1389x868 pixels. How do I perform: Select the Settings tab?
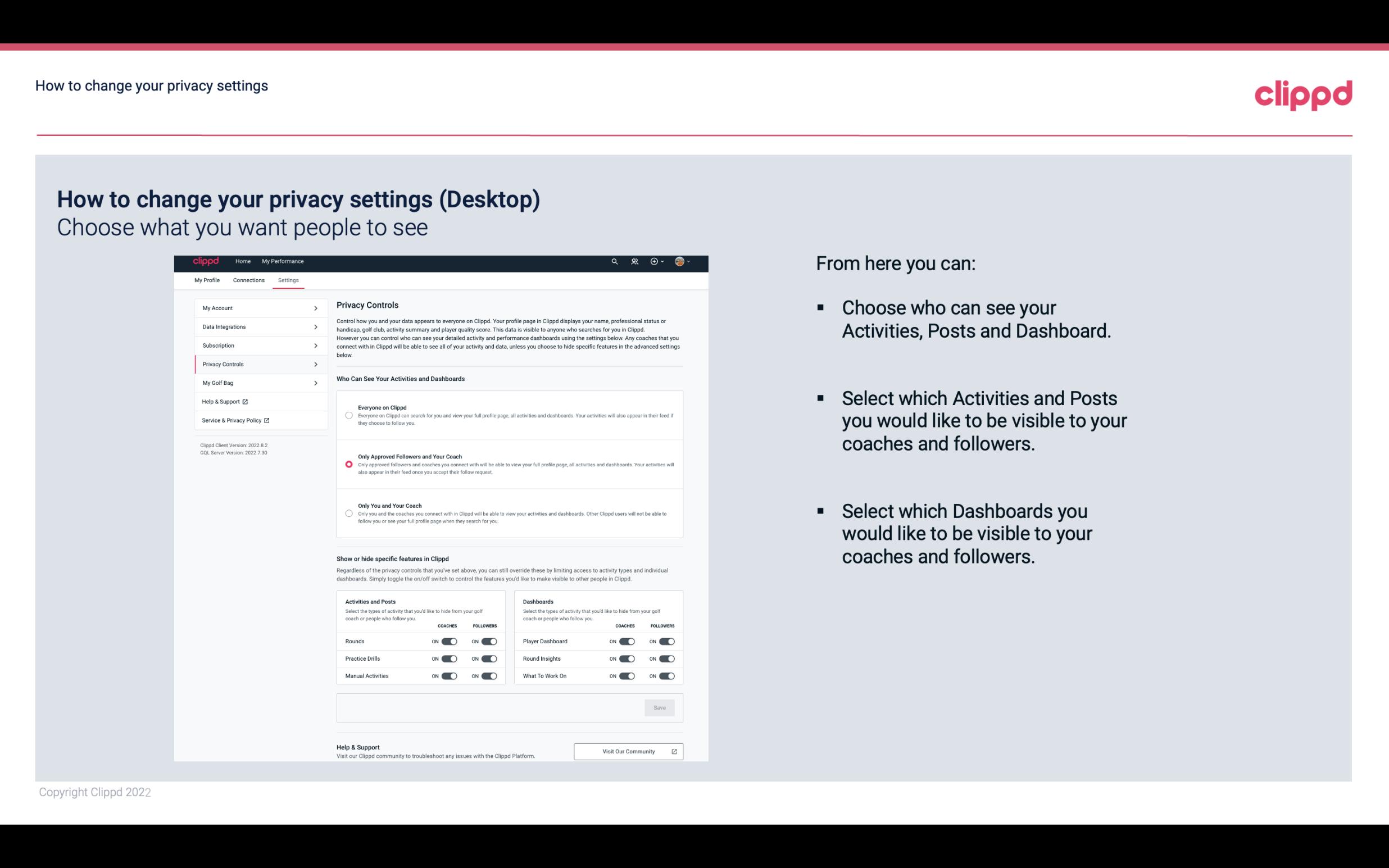[288, 281]
